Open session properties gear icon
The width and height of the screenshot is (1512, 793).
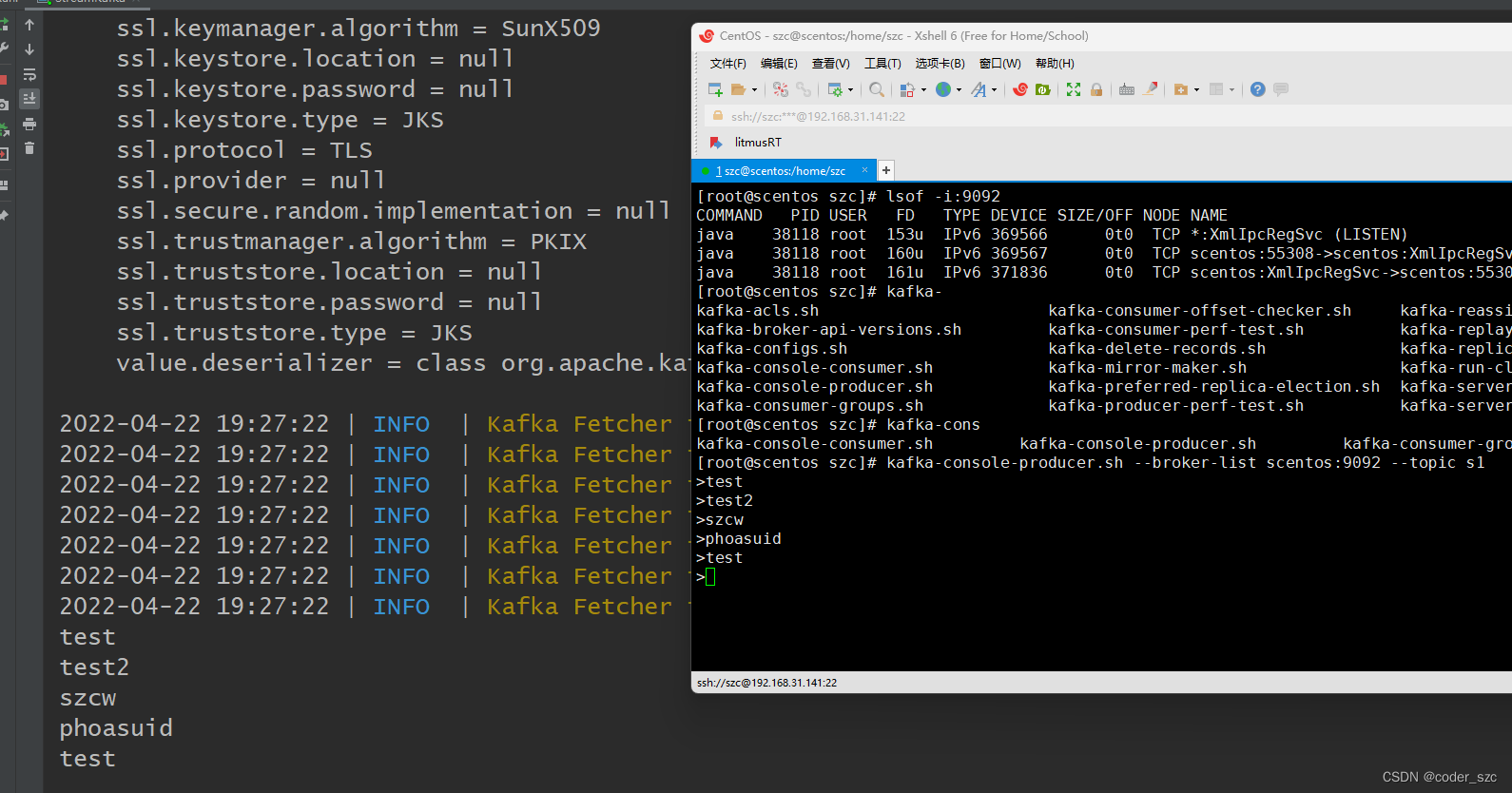click(835, 89)
